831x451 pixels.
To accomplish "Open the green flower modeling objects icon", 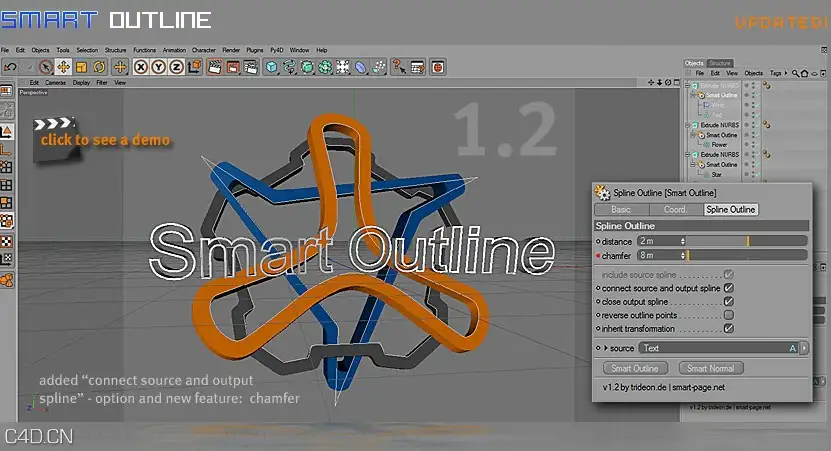I will [325, 67].
